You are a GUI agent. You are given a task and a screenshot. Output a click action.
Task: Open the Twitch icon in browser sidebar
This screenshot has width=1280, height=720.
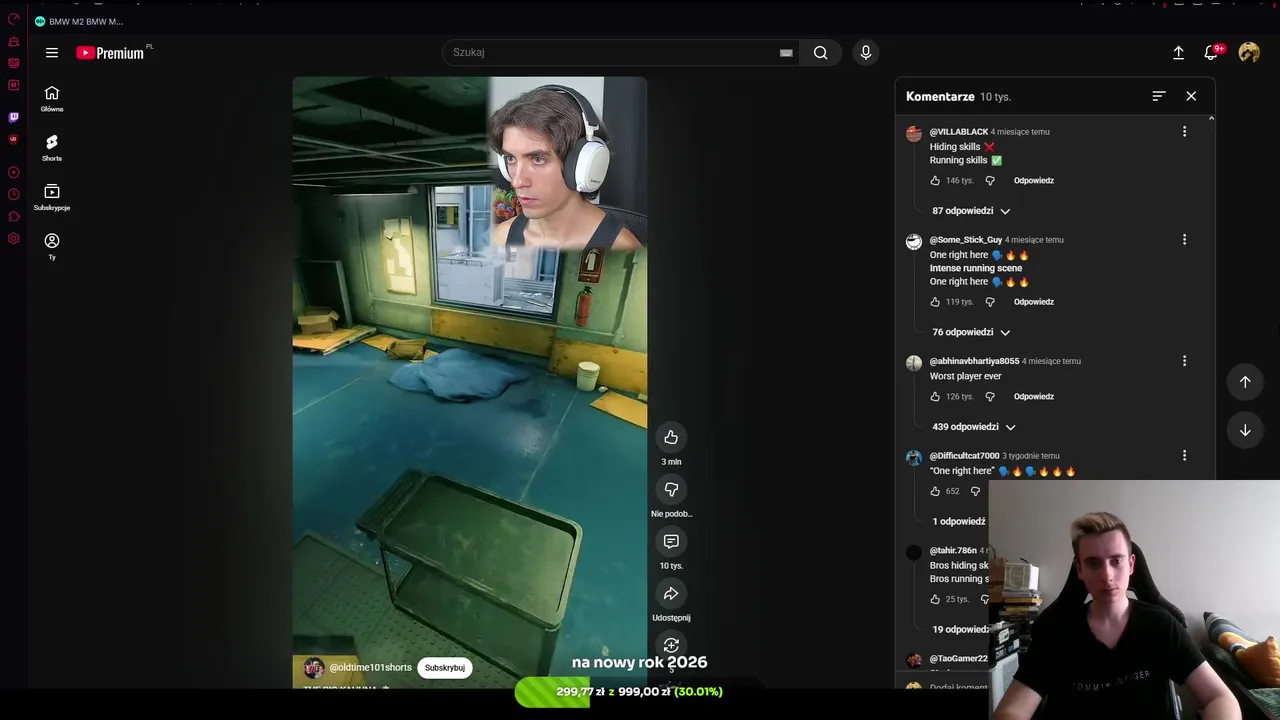click(13, 117)
